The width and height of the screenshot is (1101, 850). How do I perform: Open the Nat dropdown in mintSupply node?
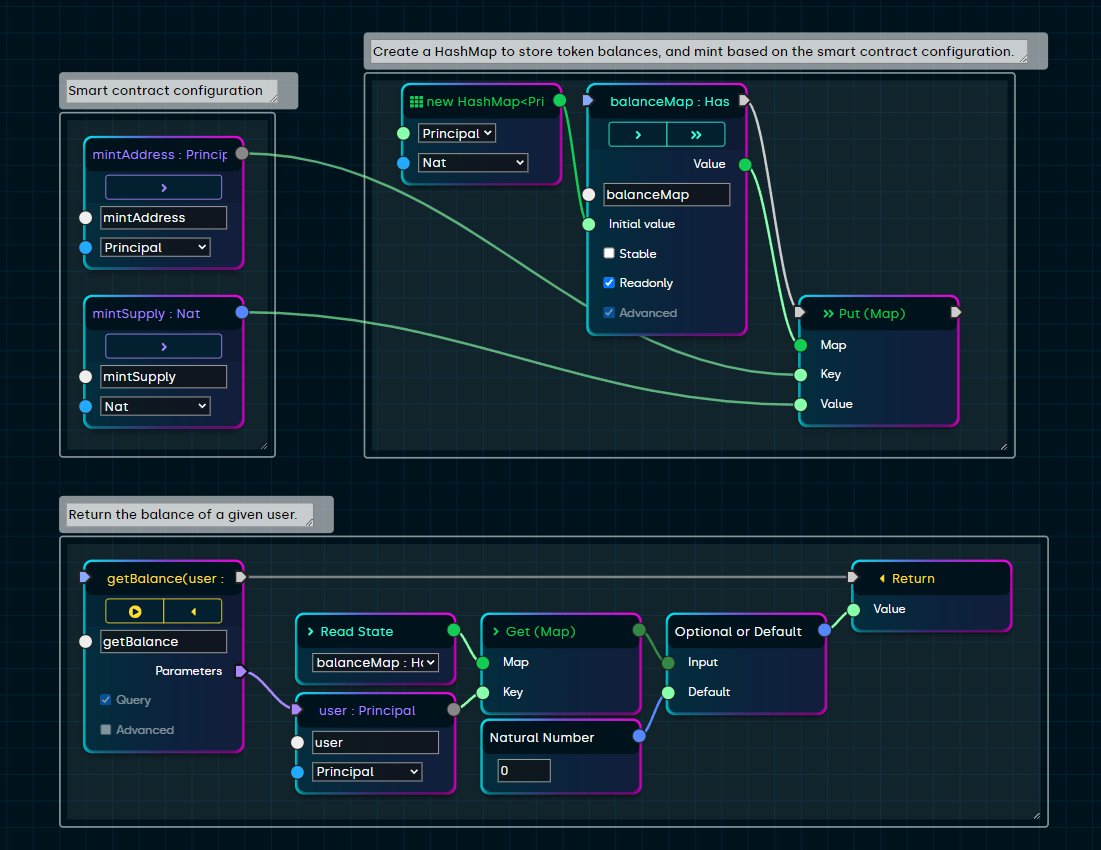(x=154, y=405)
